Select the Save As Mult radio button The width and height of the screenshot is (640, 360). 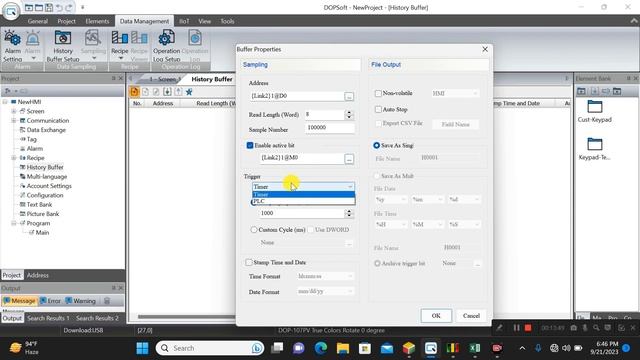[x=376, y=176]
